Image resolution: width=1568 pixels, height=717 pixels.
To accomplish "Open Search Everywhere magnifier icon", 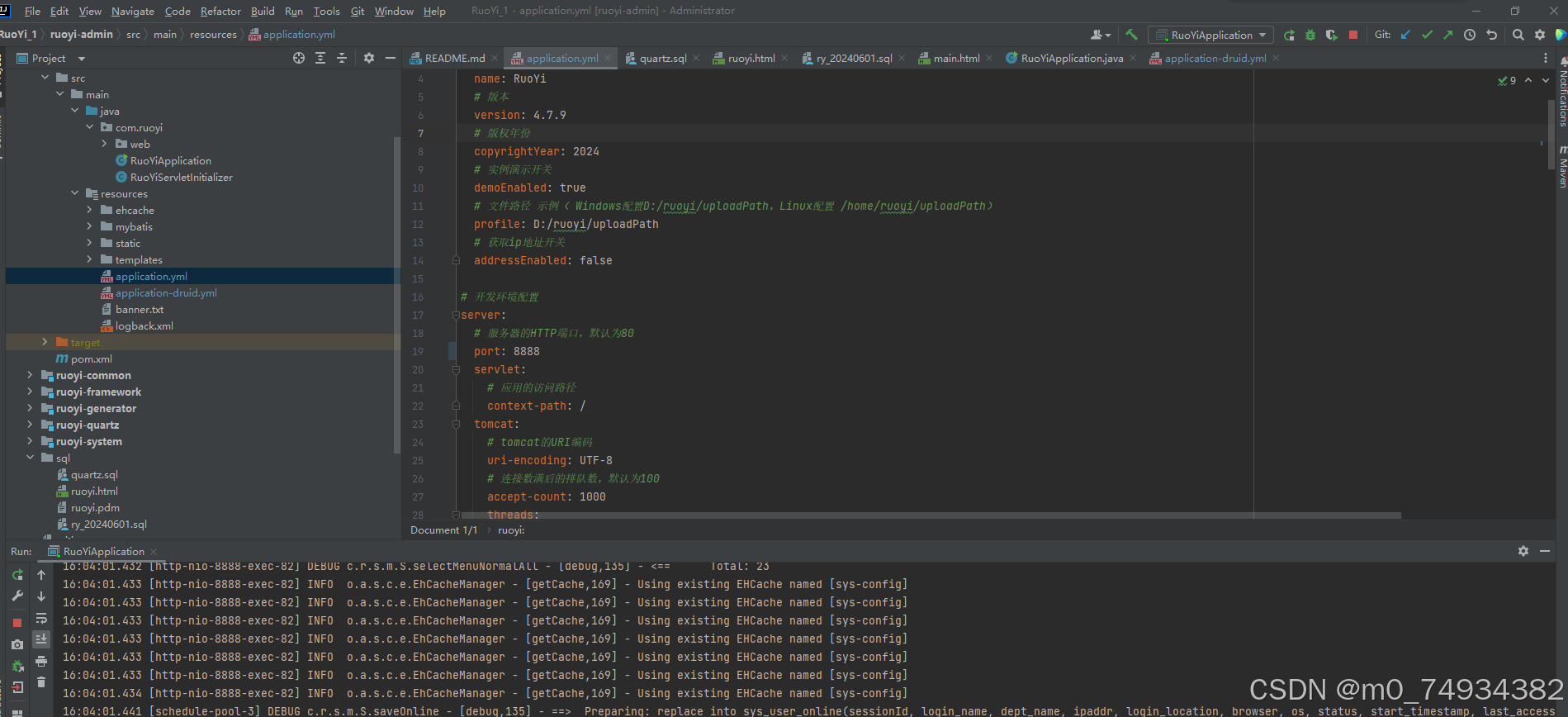I will tap(1518, 35).
